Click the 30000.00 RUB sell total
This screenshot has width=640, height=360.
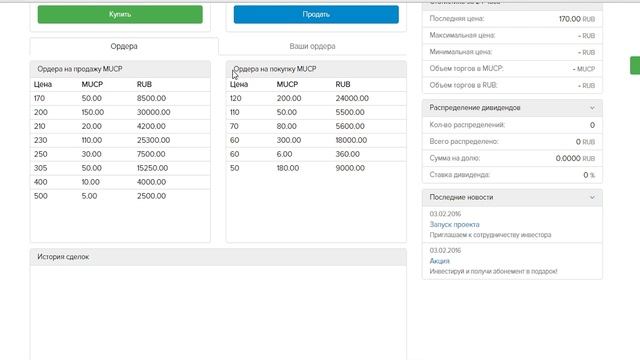coord(153,112)
